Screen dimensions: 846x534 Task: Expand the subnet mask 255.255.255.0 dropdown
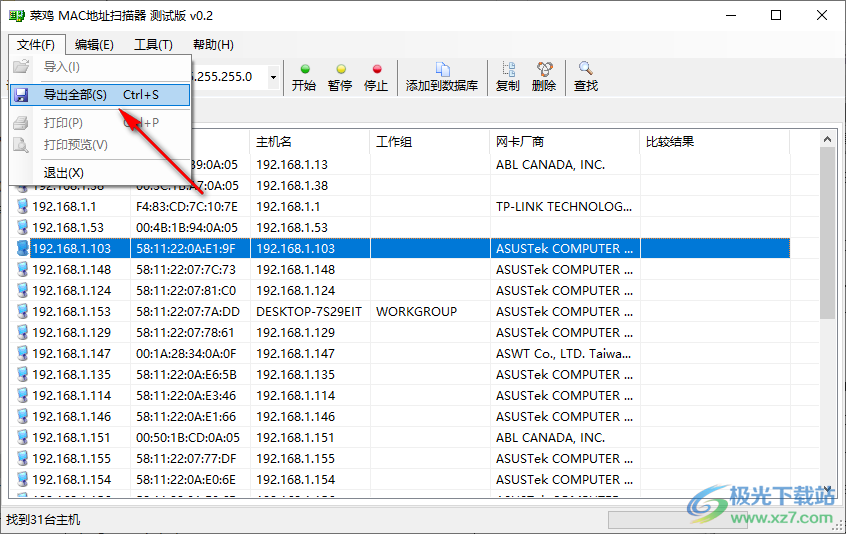(x=274, y=77)
